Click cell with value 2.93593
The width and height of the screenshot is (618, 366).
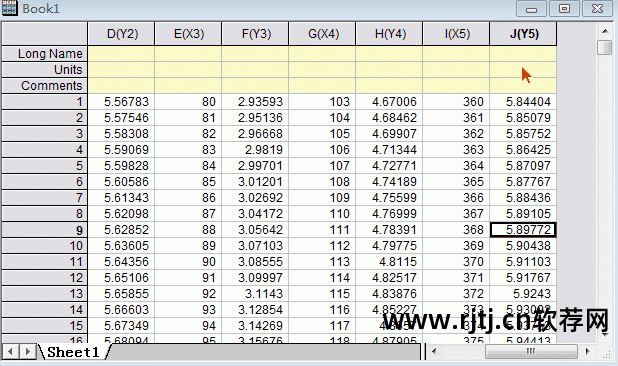coord(255,102)
